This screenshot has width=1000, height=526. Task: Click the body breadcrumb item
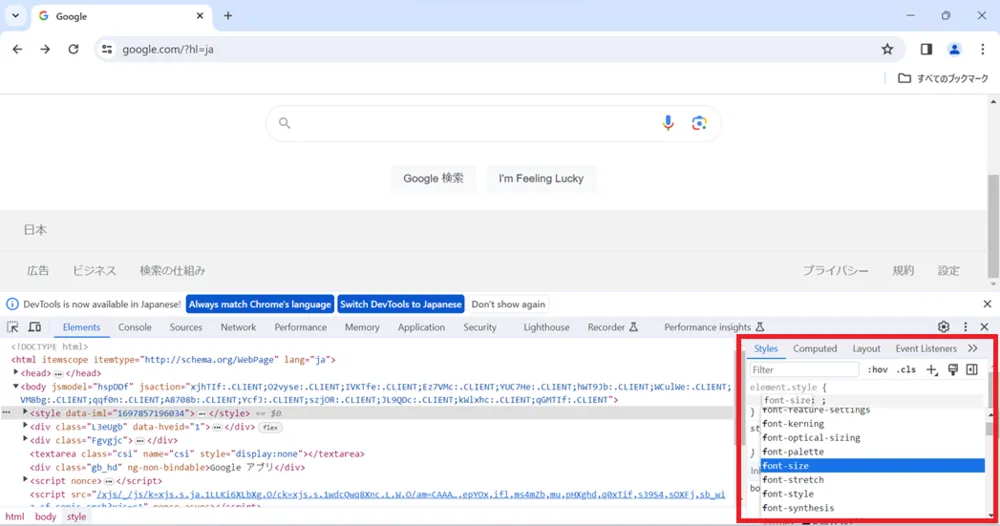pyautogui.click(x=45, y=516)
